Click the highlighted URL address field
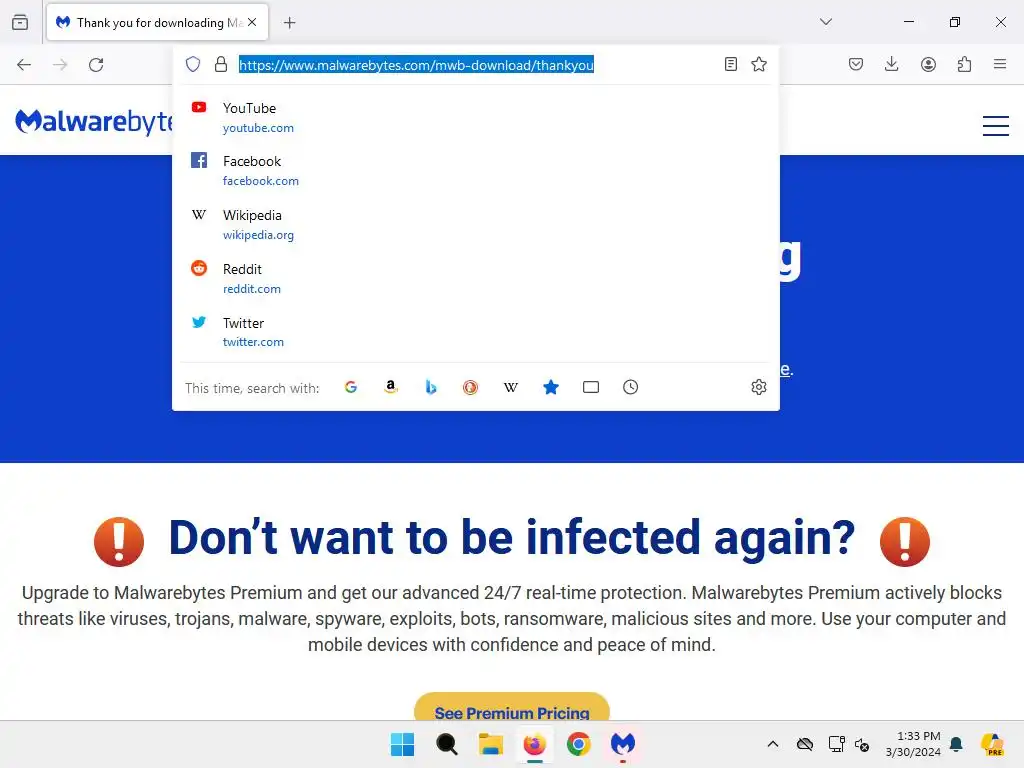This screenshot has height=768, width=1024. coord(416,65)
